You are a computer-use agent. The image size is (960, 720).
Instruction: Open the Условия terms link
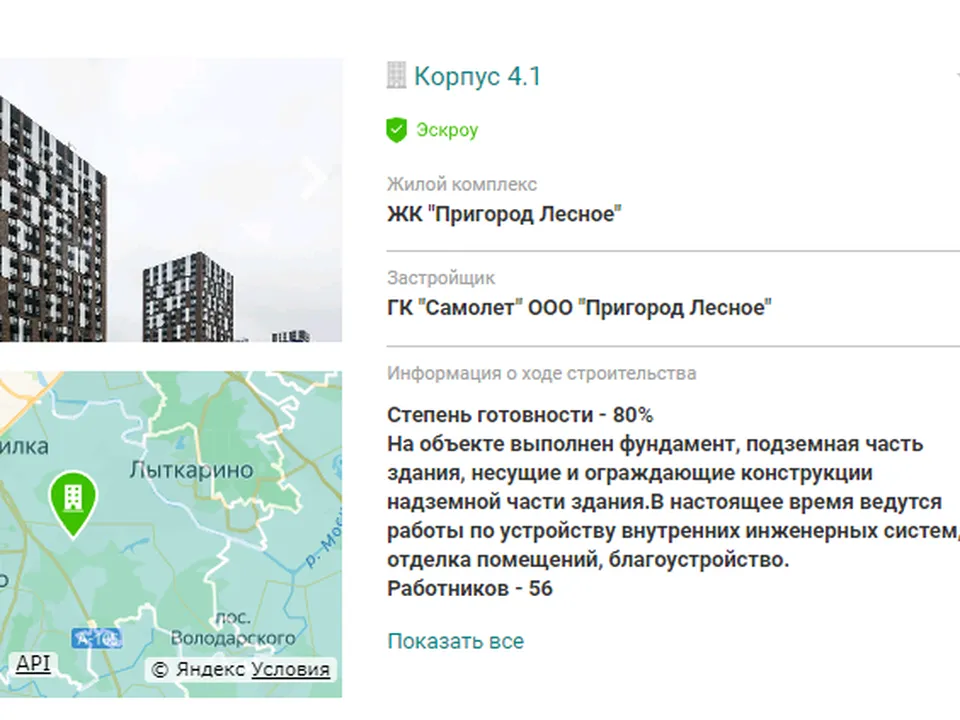coord(291,670)
